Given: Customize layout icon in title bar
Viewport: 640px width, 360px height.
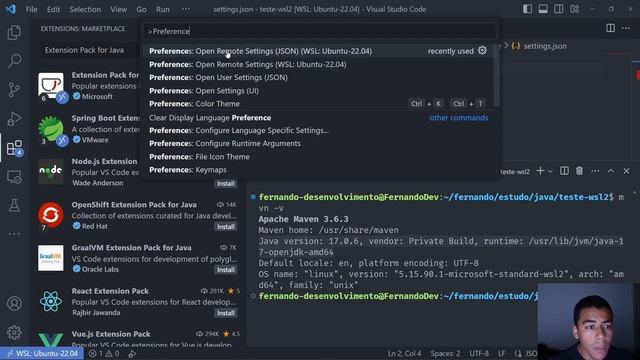Looking at the screenshot, I should (575, 9).
